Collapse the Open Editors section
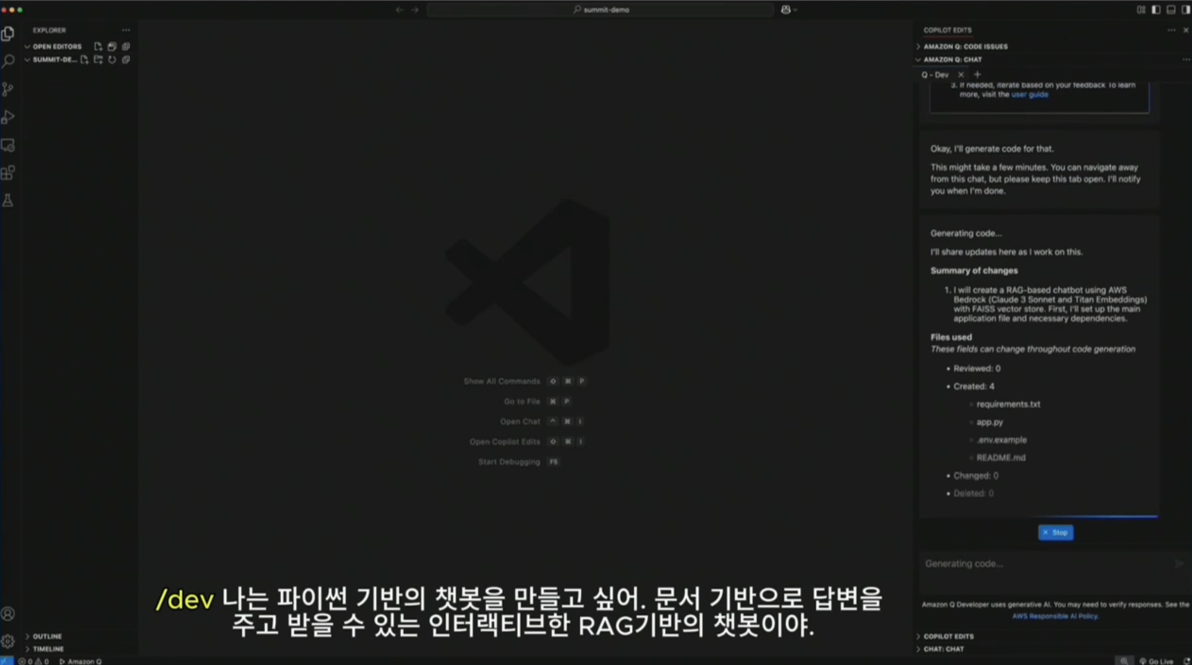Screen dimensions: 1192x665 [x=57, y=46]
